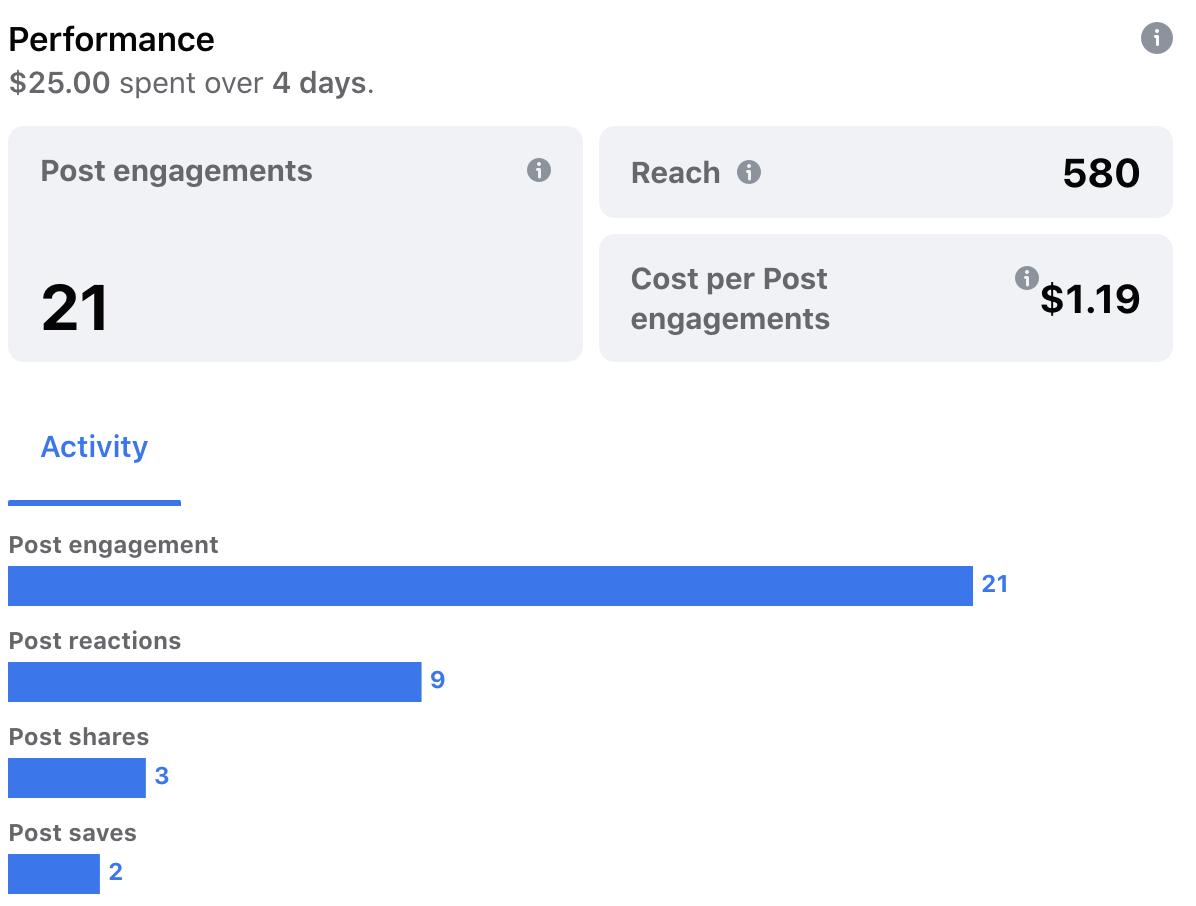Click the 'Cost per Post engagements' label

tap(730, 298)
